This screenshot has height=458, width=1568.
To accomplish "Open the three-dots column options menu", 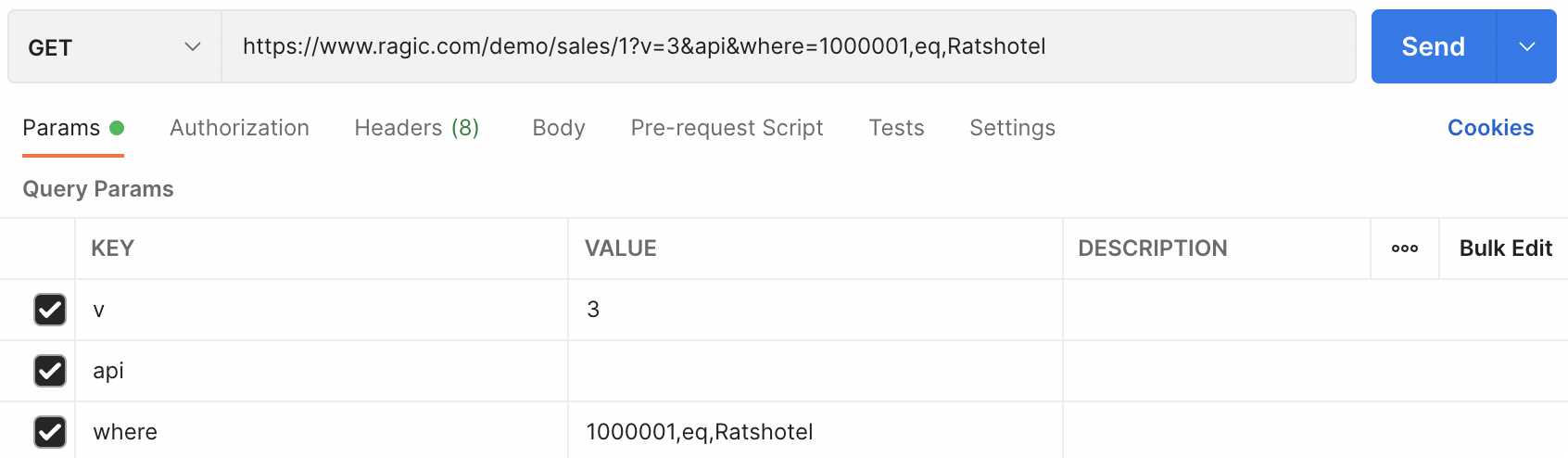I will [x=1404, y=248].
